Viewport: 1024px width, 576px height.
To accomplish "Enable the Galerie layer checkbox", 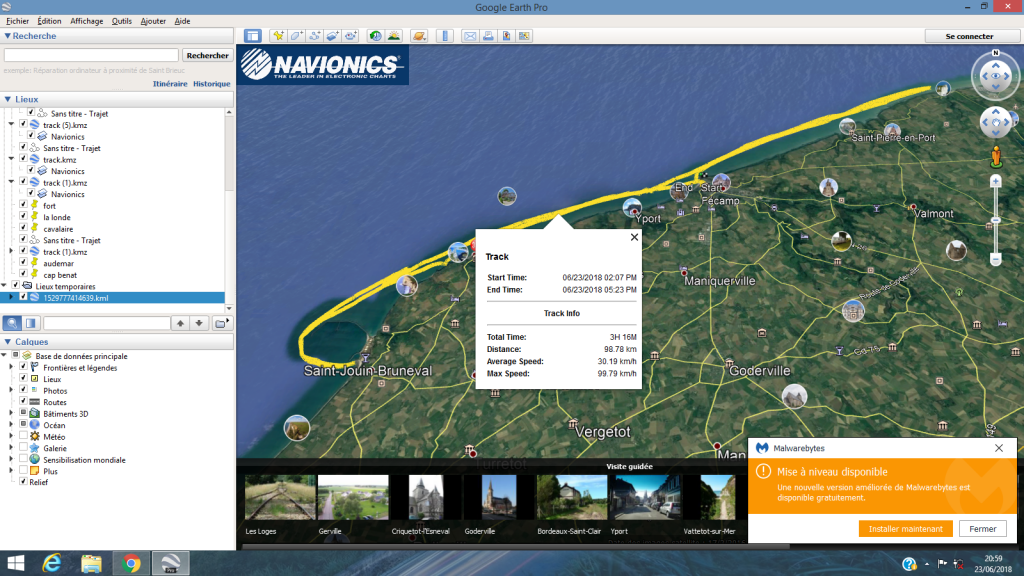I will (23, 448).
